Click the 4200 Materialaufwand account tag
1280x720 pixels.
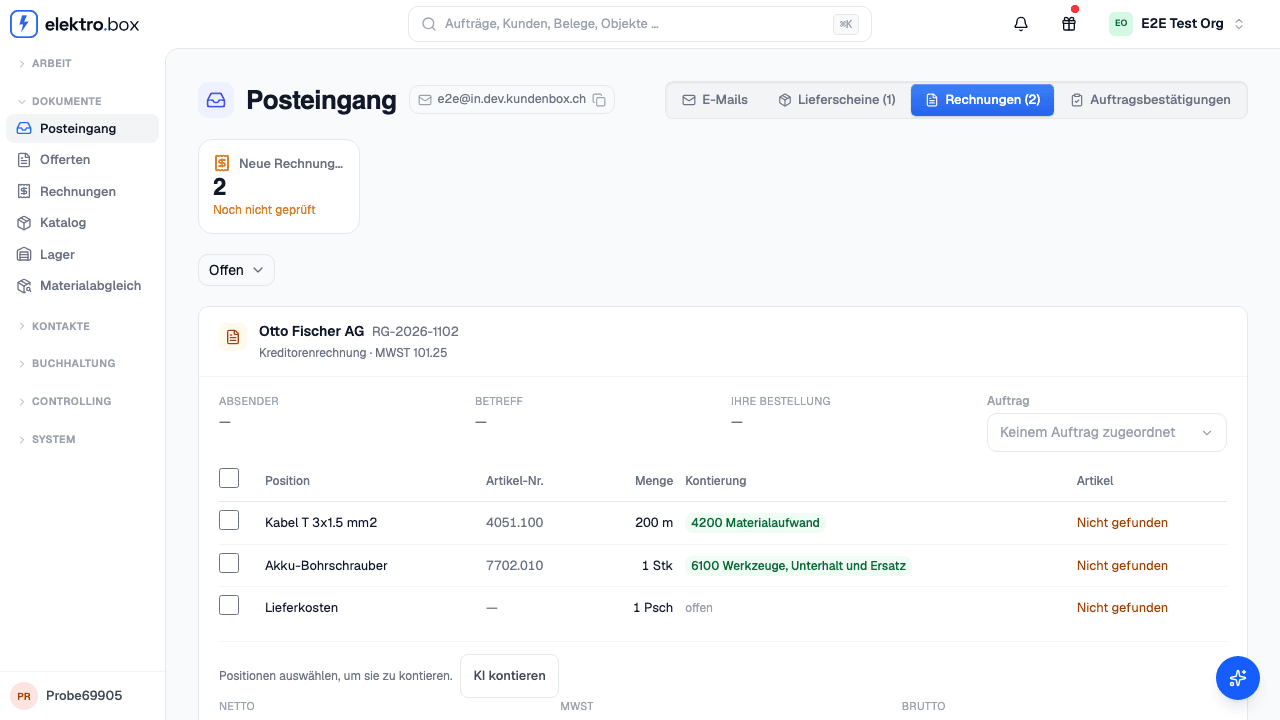point(755,523)
